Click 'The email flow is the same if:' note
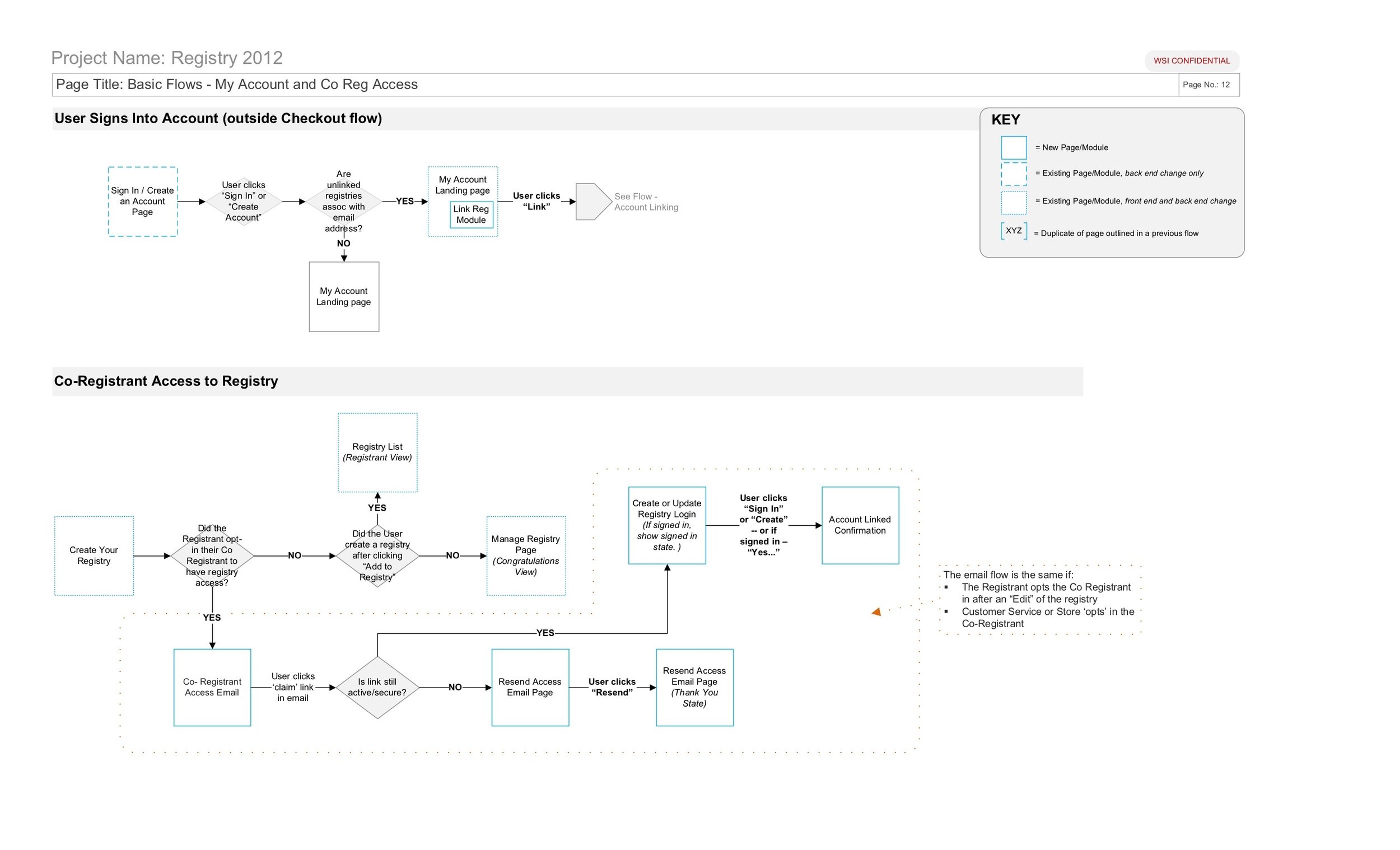The image size is (1400, 850). (1009, 575)
